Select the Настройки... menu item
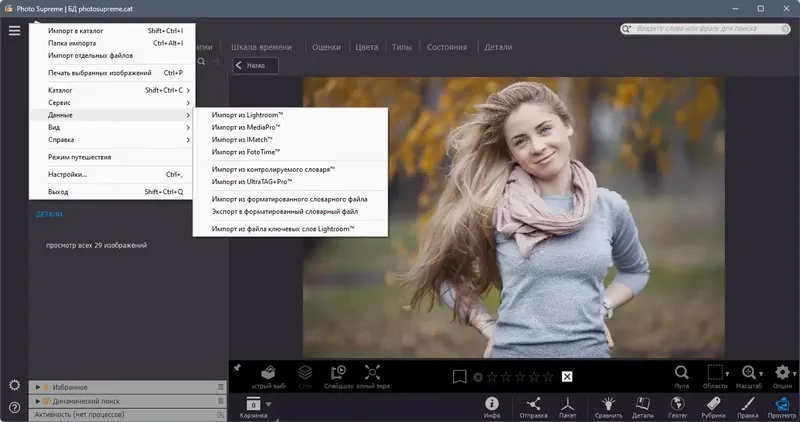 pos(68,174)
